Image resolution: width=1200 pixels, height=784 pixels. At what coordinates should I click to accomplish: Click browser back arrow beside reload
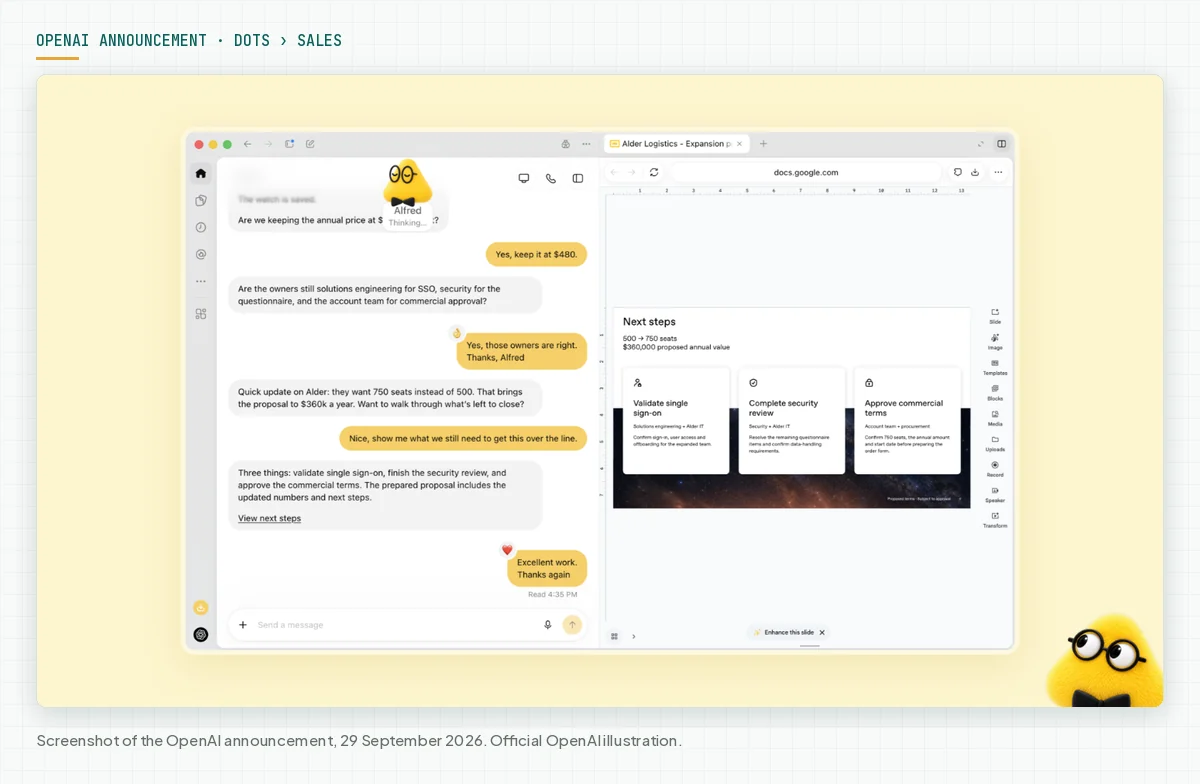click(x=616, y=172)
